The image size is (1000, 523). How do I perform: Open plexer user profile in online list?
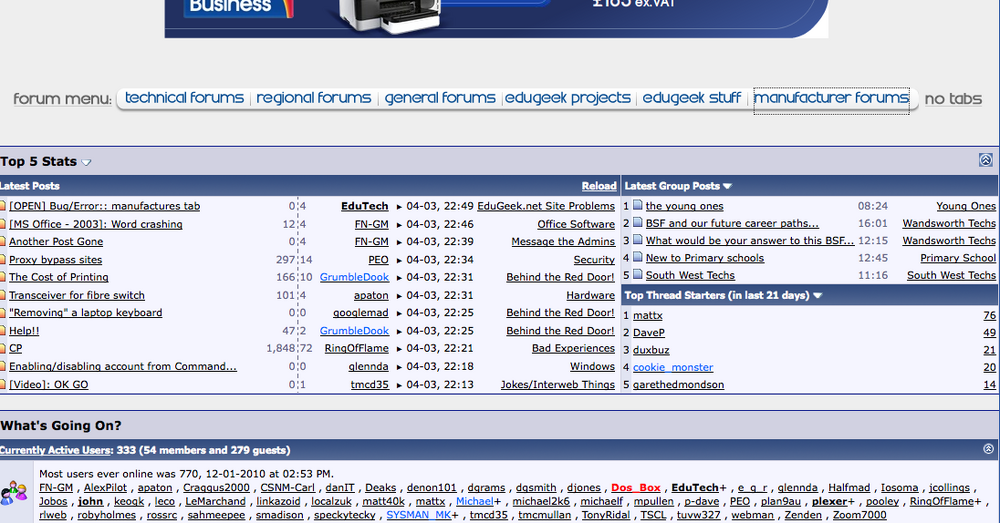829,501
